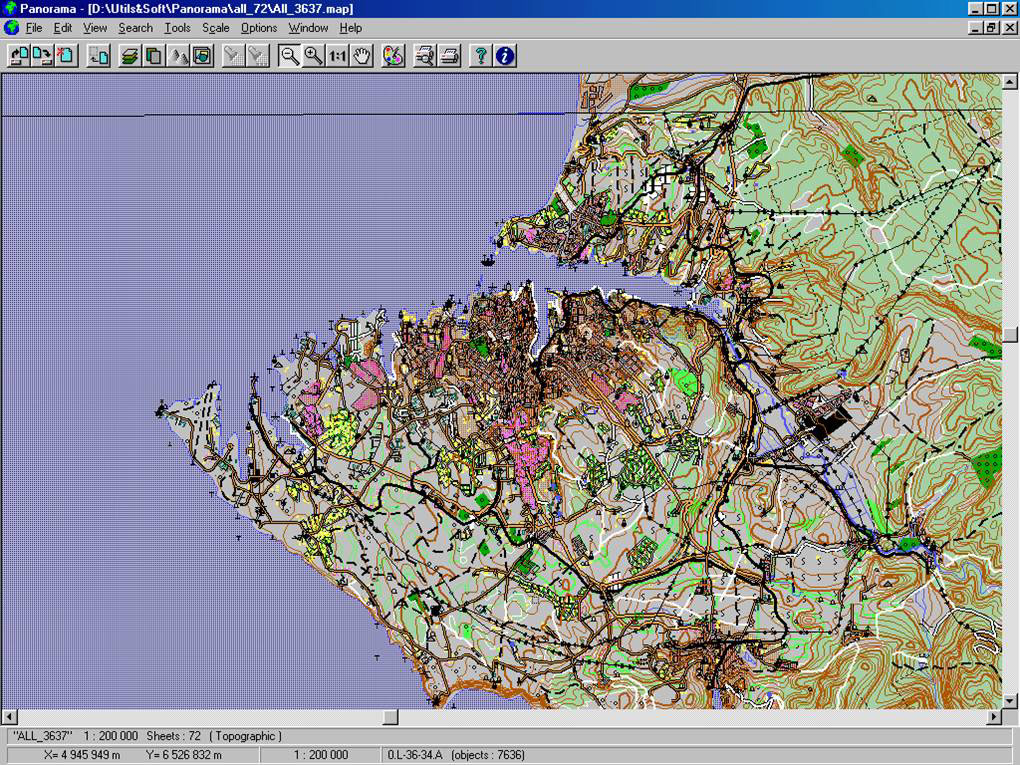
Task: Click the horizontal scrollbar thumb
Action: point(390,717)
